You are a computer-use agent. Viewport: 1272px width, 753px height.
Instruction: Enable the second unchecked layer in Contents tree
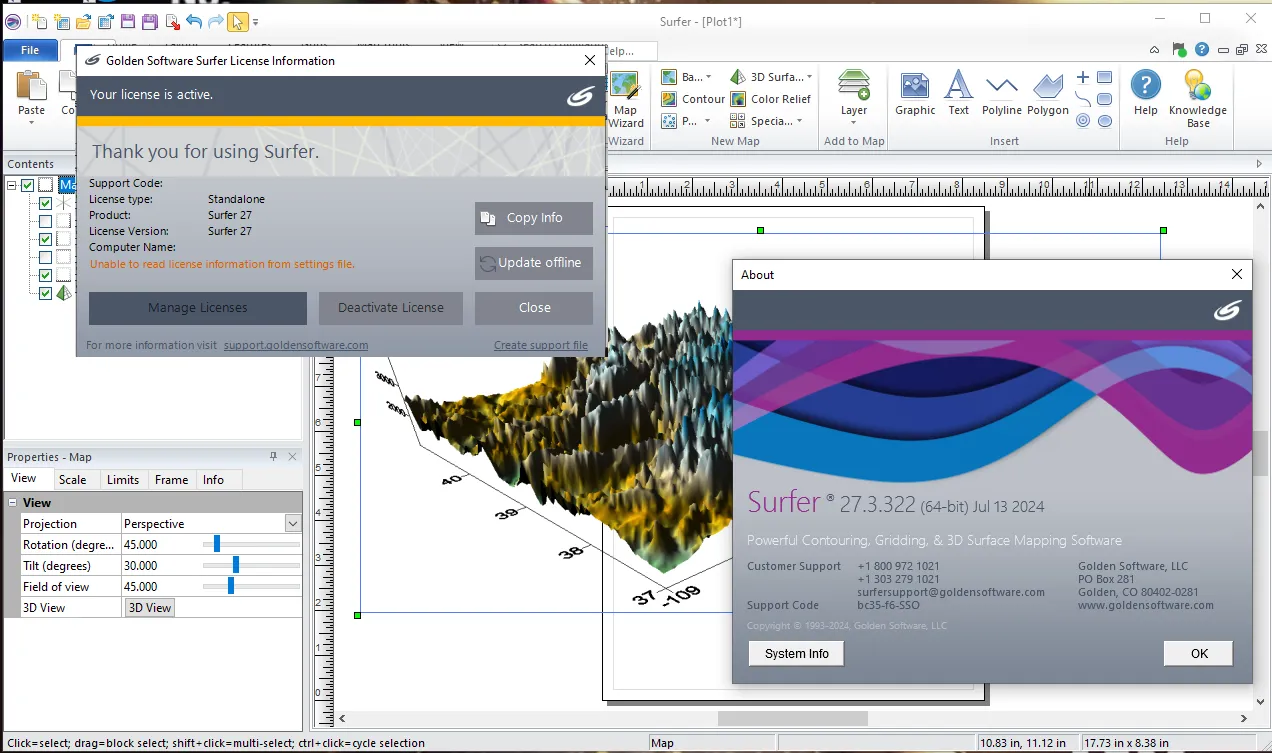coord(45,257)
